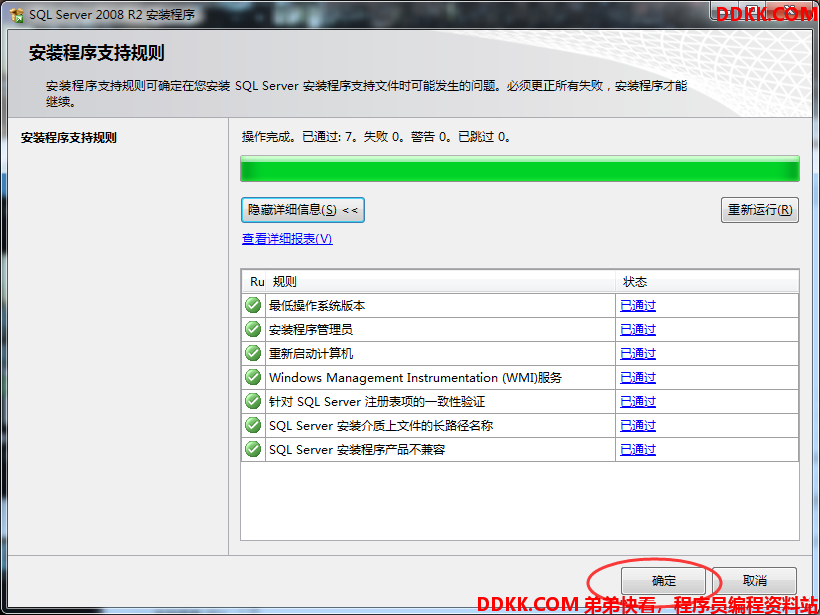Select the Windows Management Instrumentation (WMI)服务 text
820x615 pixels.
415,378
